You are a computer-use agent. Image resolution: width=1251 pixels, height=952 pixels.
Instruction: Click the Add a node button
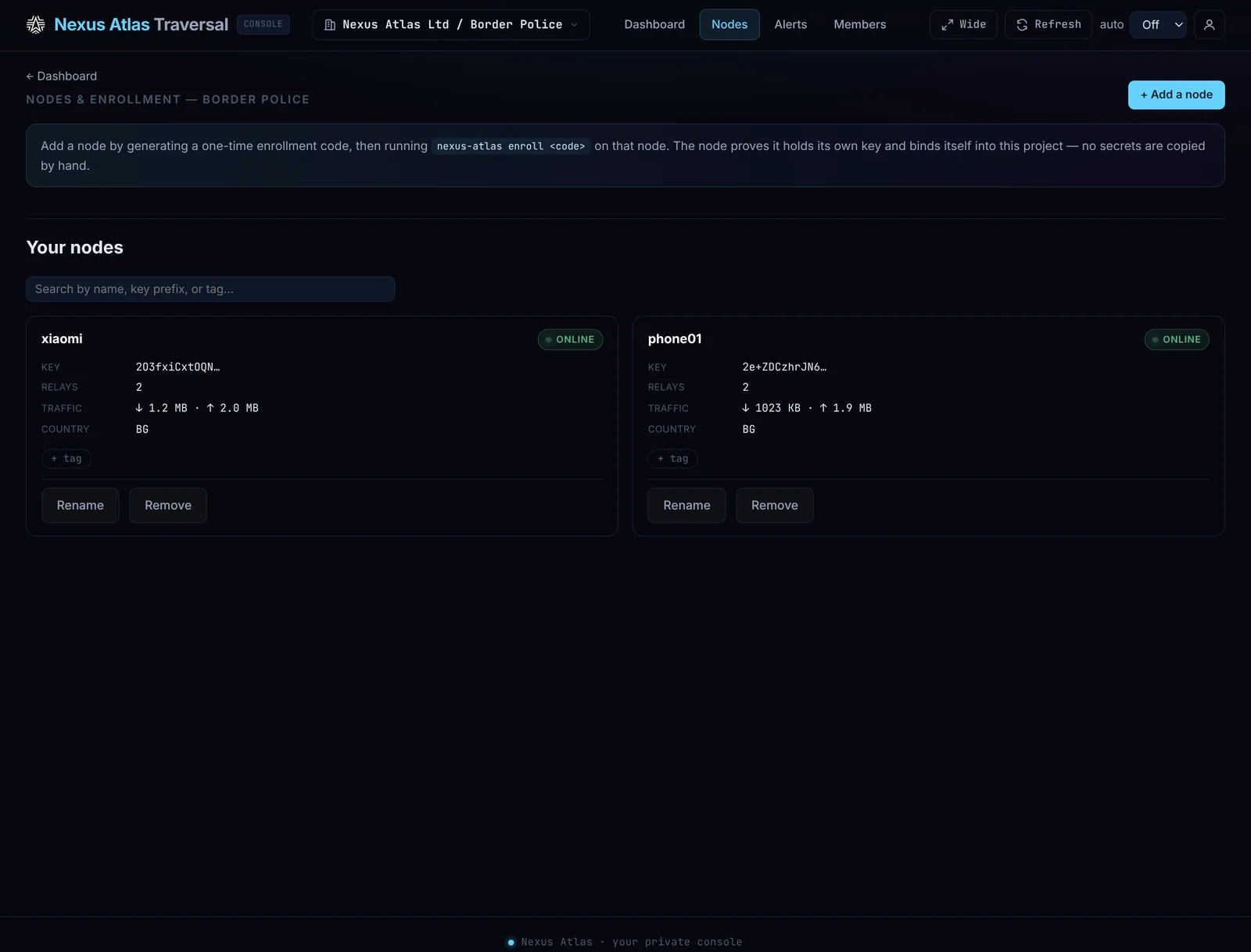[x=1176, y=95]
